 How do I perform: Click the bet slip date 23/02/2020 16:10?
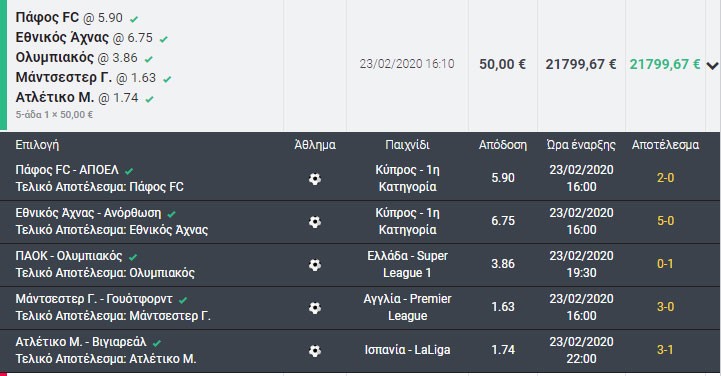point(407,64)
